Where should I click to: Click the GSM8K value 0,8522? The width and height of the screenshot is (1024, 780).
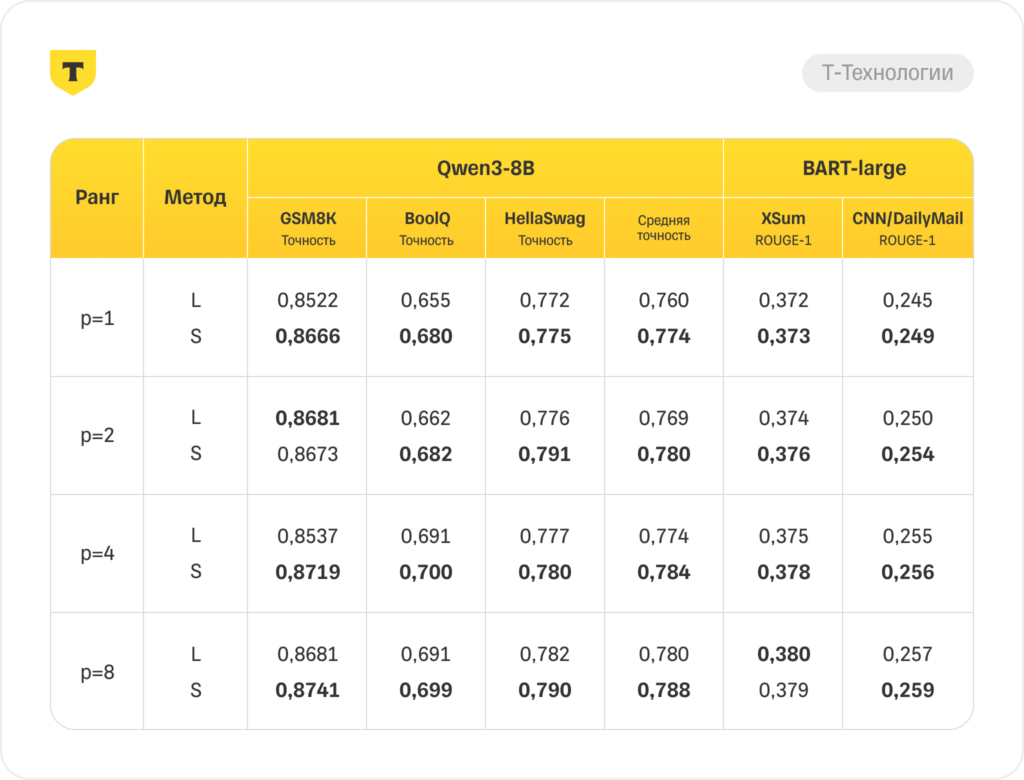click(x=308, y=301)
